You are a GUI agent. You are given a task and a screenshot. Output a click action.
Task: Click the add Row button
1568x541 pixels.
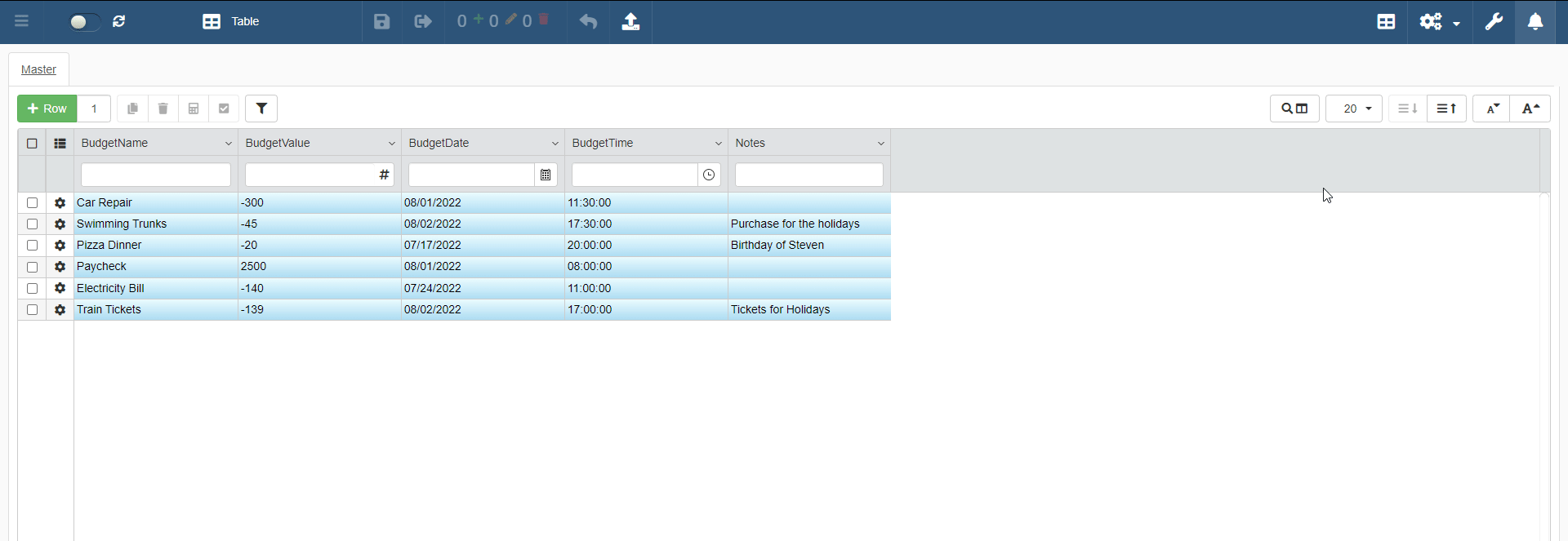point(47,109)
